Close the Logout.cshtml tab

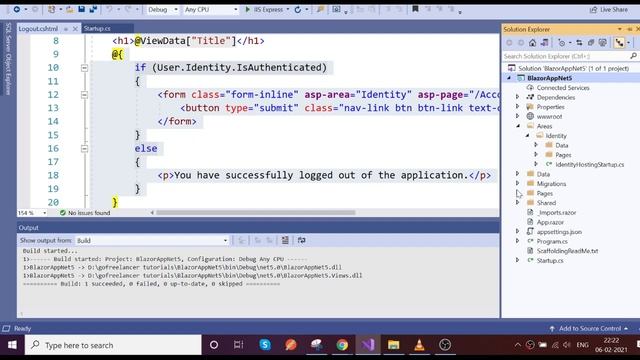tap(75, 29)
